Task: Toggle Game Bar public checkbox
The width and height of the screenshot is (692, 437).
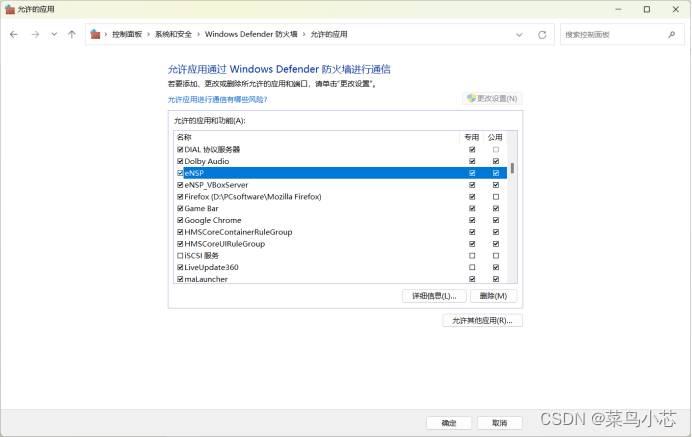Action: click(496, 208)
